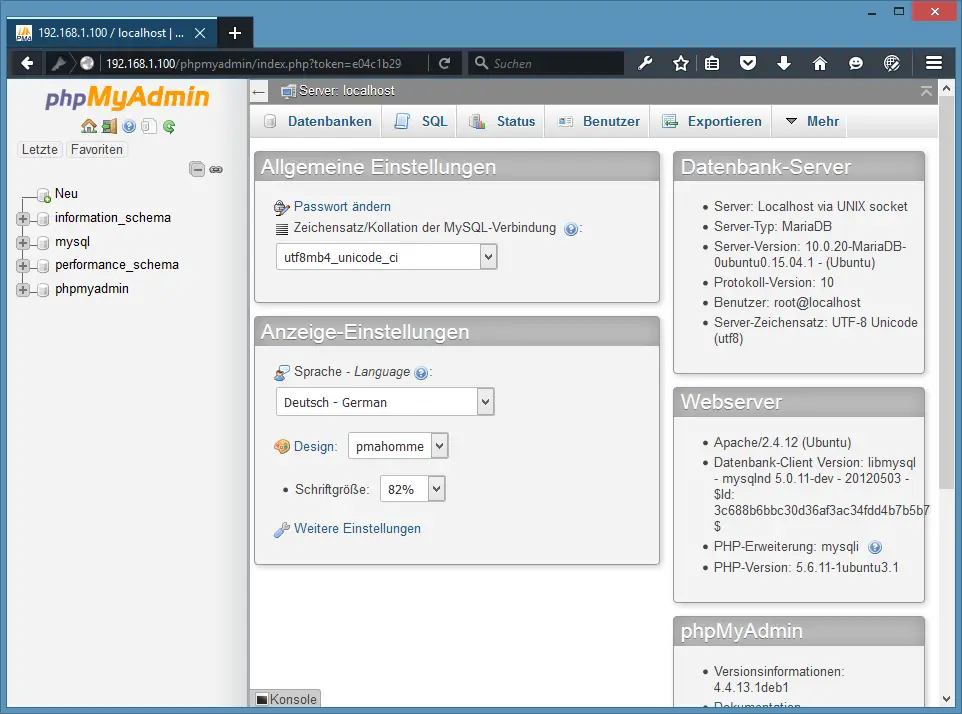This screenshot has height=714, width=962.
Task: Open the Zeichensatz/Kollation utf8mb4_unicode_ci dropdown
Action: [x=386, y=257]
